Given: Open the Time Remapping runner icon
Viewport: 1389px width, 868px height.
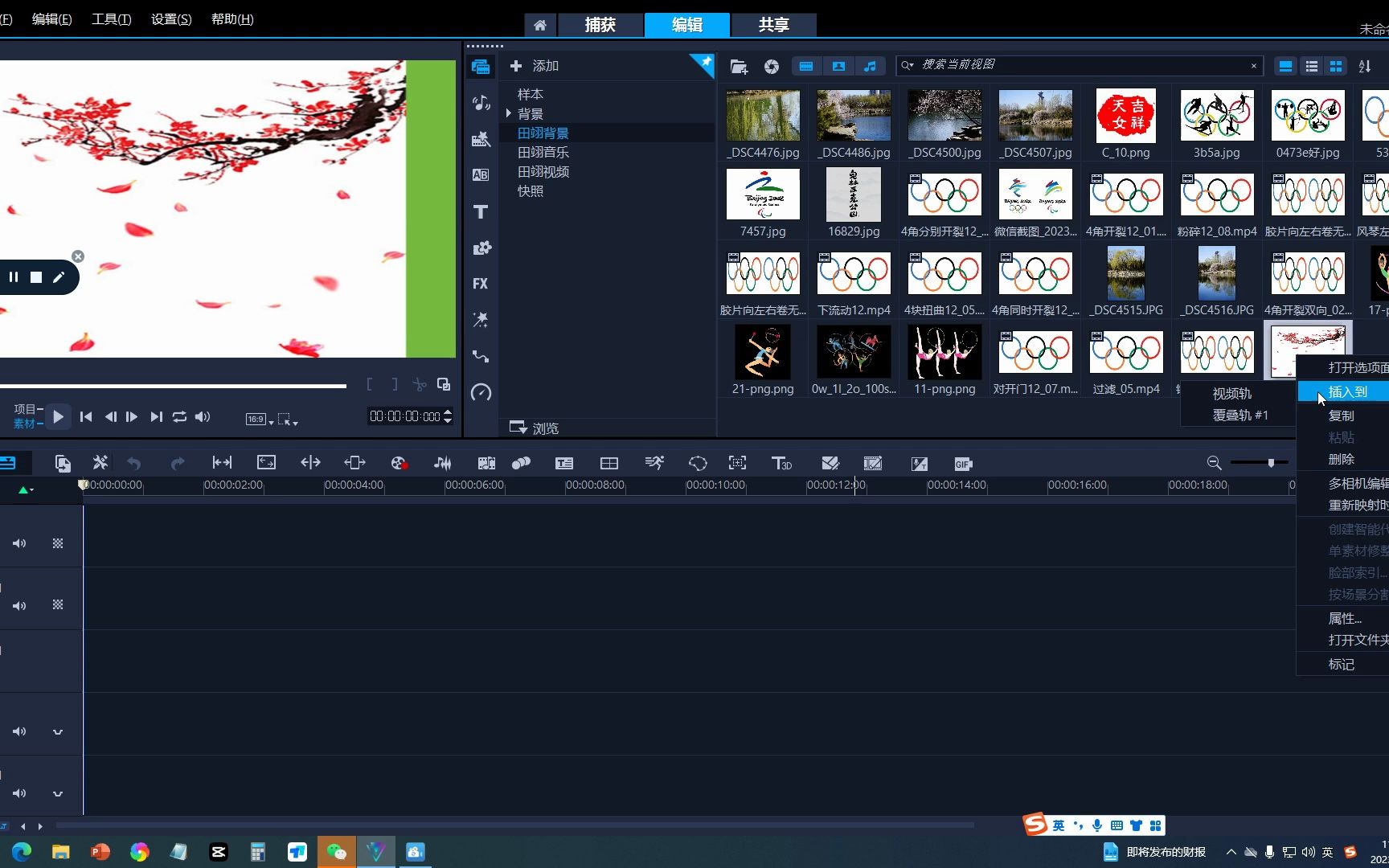Looking at the screenshot, I should [654, 463].
